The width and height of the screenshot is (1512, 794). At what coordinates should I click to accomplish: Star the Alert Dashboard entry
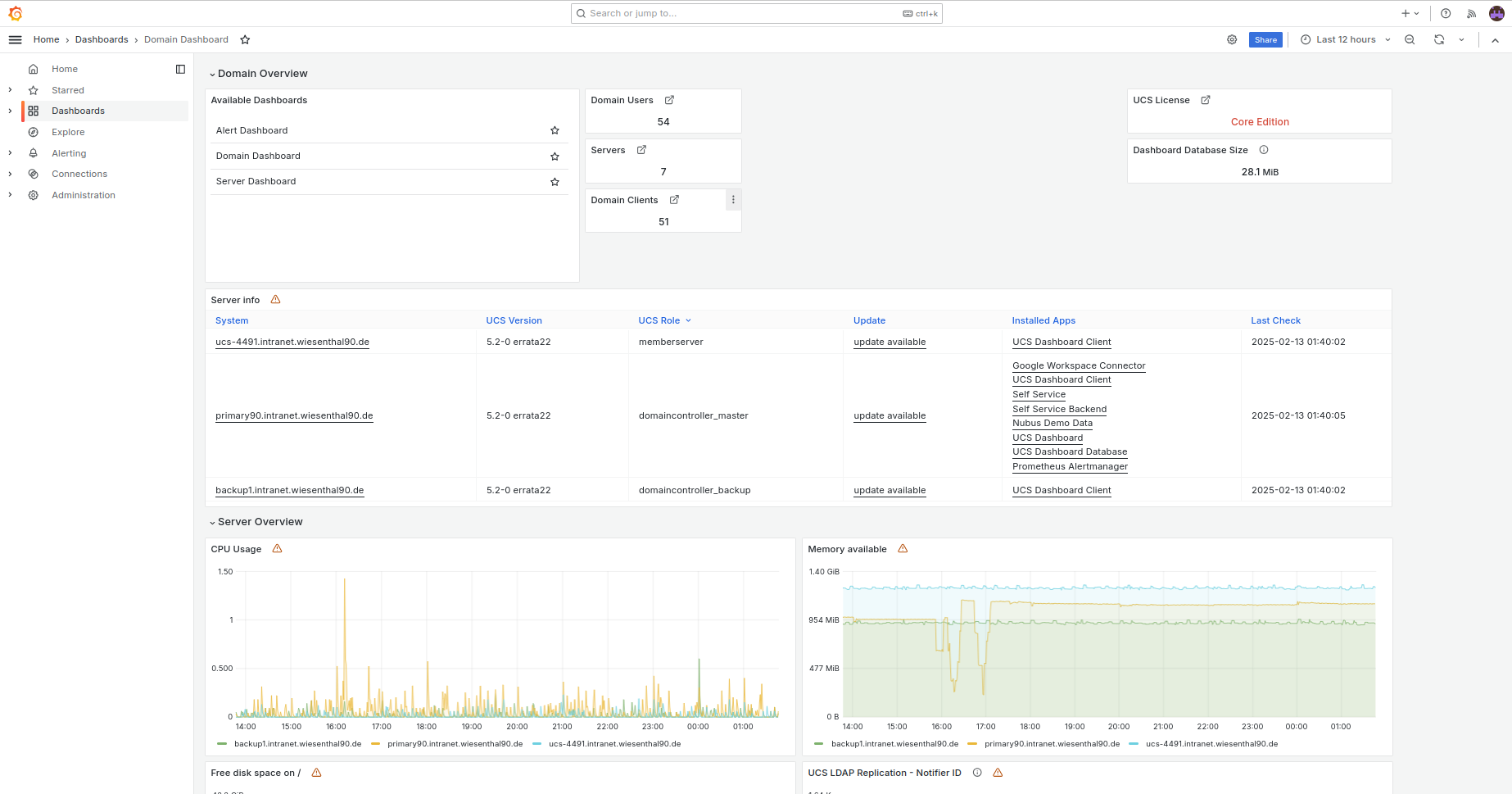[x=555, y=130]
